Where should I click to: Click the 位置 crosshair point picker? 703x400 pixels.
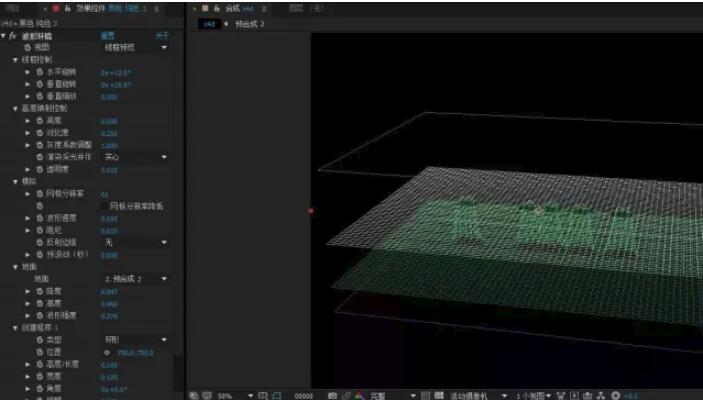[x=107, y=352]
